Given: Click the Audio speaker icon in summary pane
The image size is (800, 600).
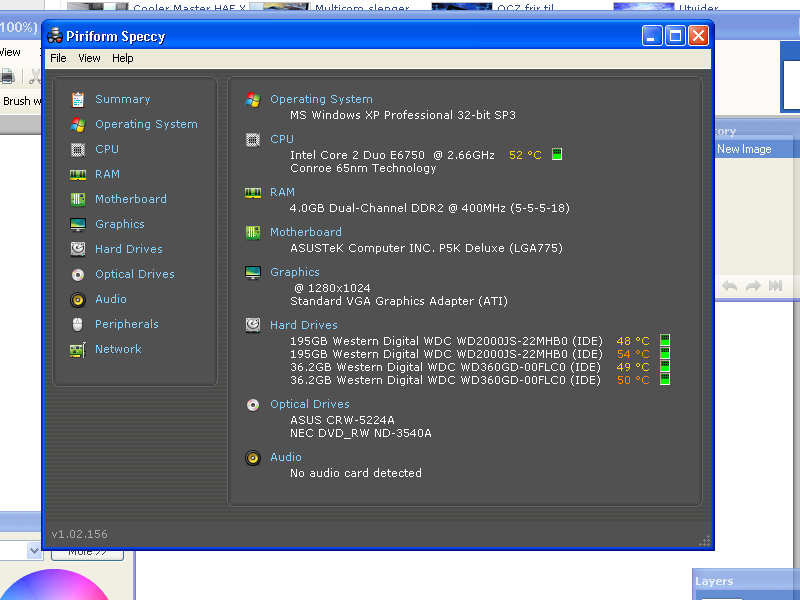Looking at the screenshot, I should point(253,458).
